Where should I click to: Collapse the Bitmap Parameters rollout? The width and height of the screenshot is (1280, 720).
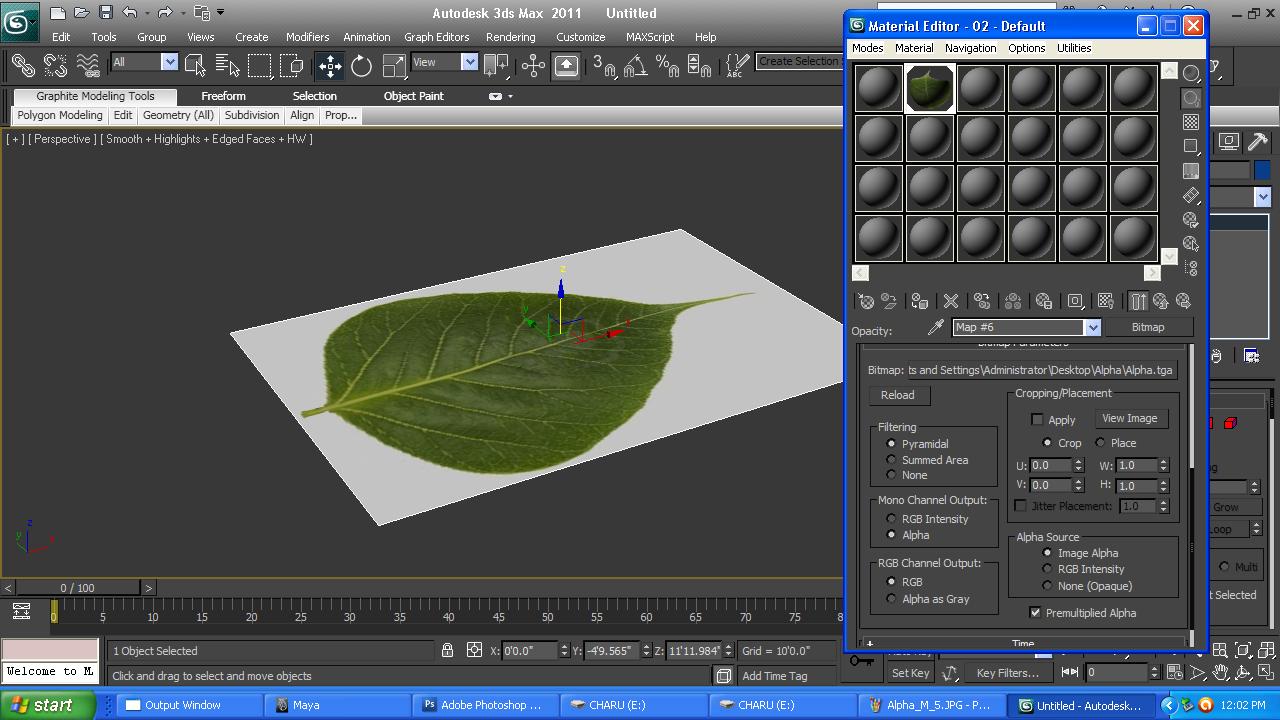point(1025,345)
